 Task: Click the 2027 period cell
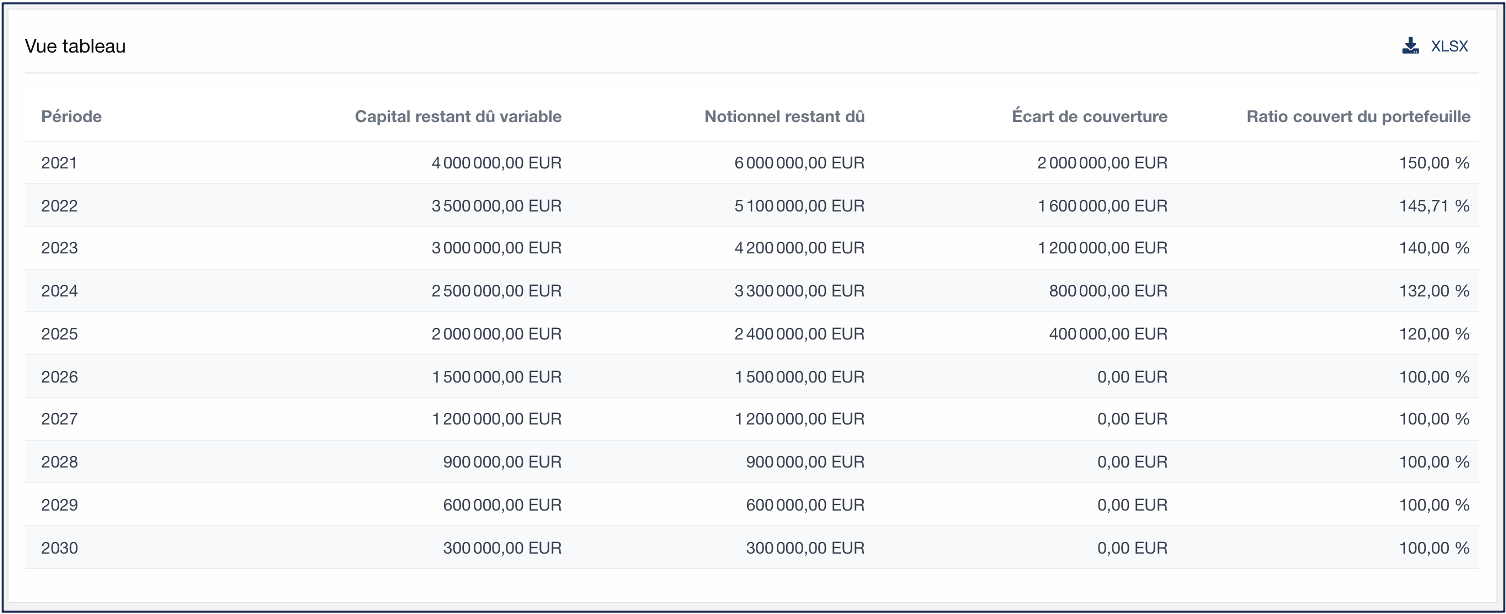(59, 419)
